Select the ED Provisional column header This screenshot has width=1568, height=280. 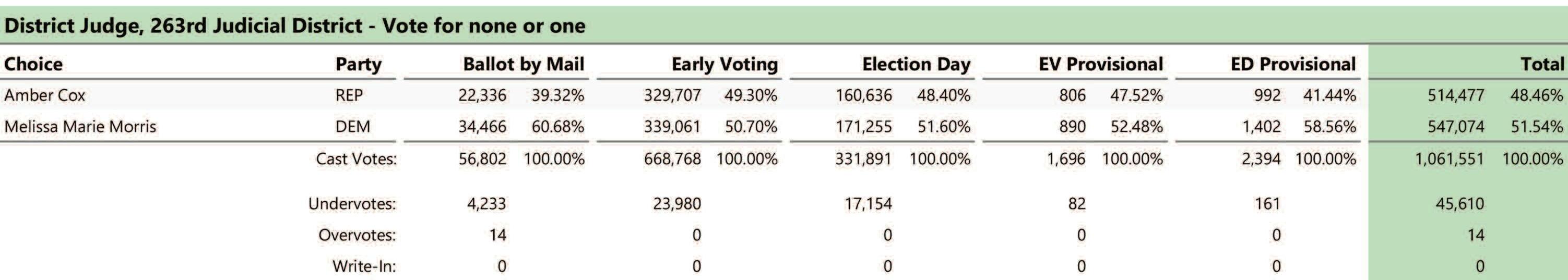click(x=1293, y=64)
